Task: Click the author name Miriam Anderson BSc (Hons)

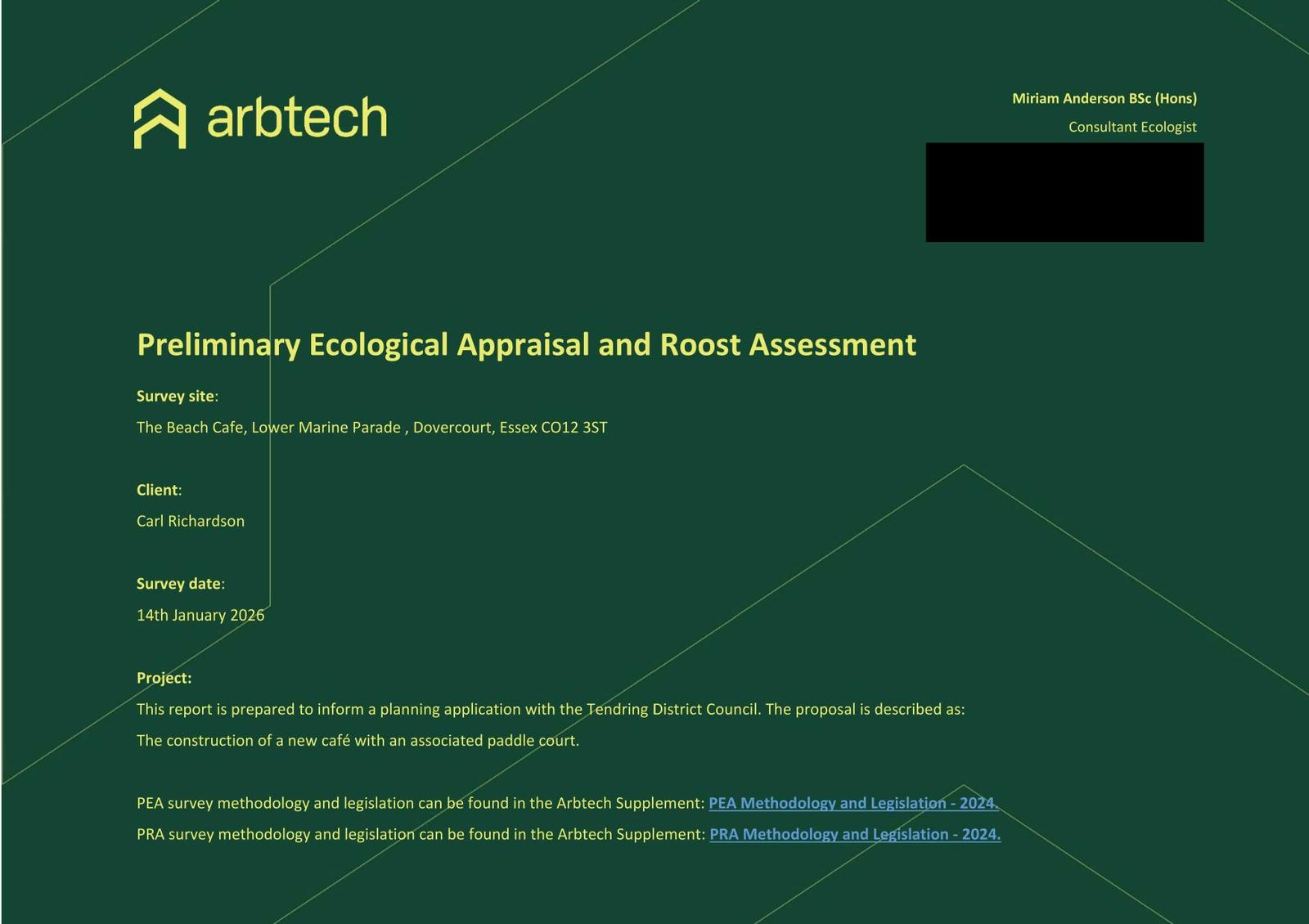Action: pyautogui.click(x=1104, y=98)
